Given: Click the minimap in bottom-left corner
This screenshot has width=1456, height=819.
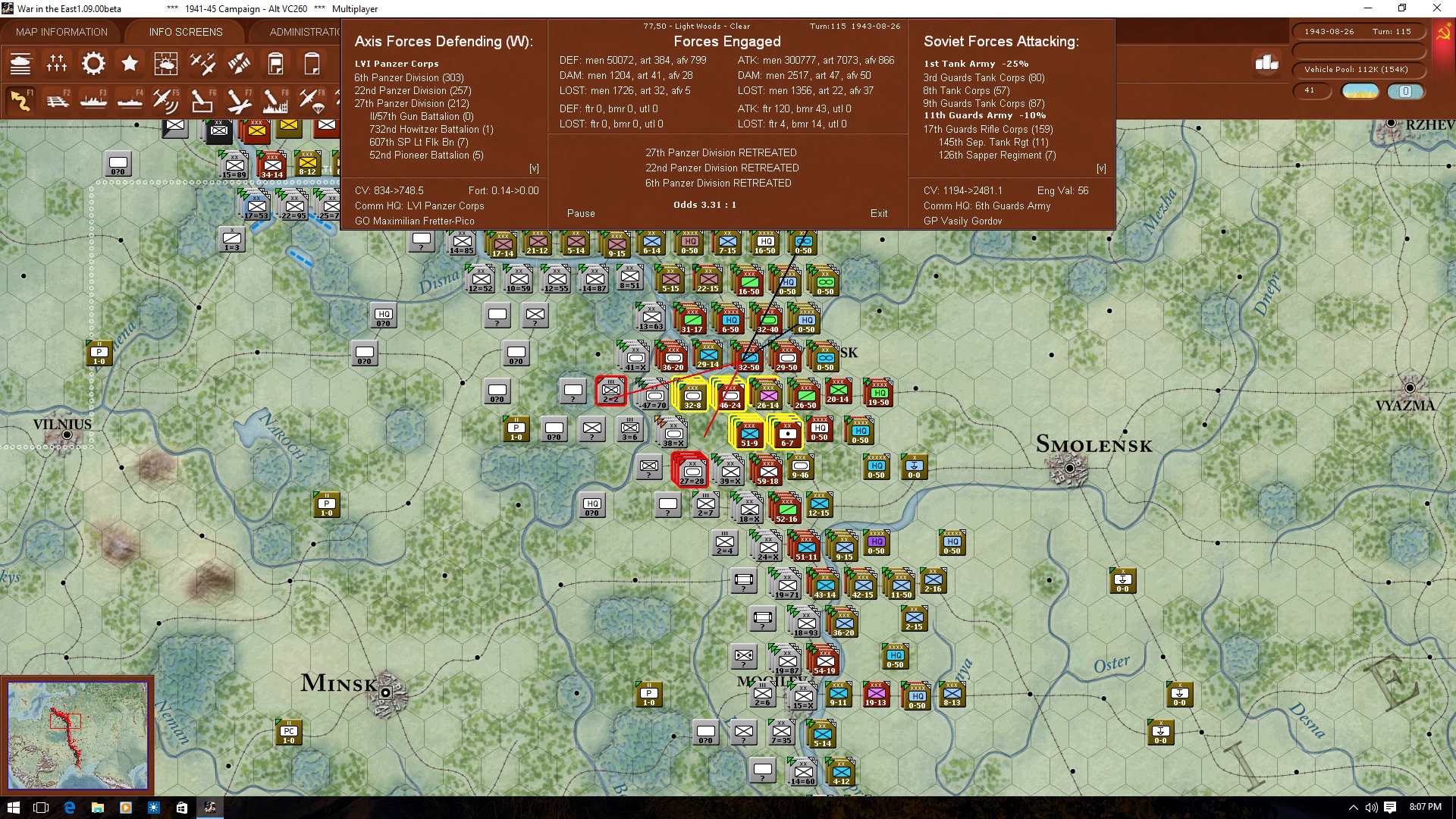Looking at the screenshot, I should click(77, 735).
